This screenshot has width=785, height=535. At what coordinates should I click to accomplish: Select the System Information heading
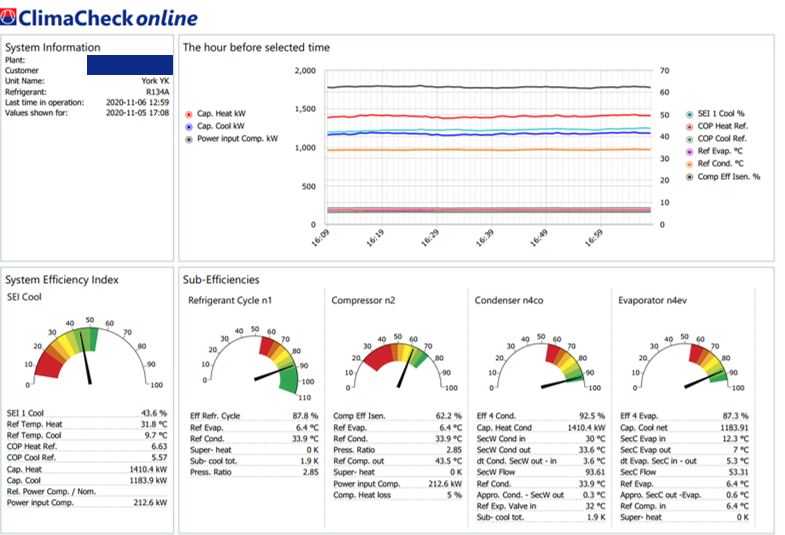53,48
